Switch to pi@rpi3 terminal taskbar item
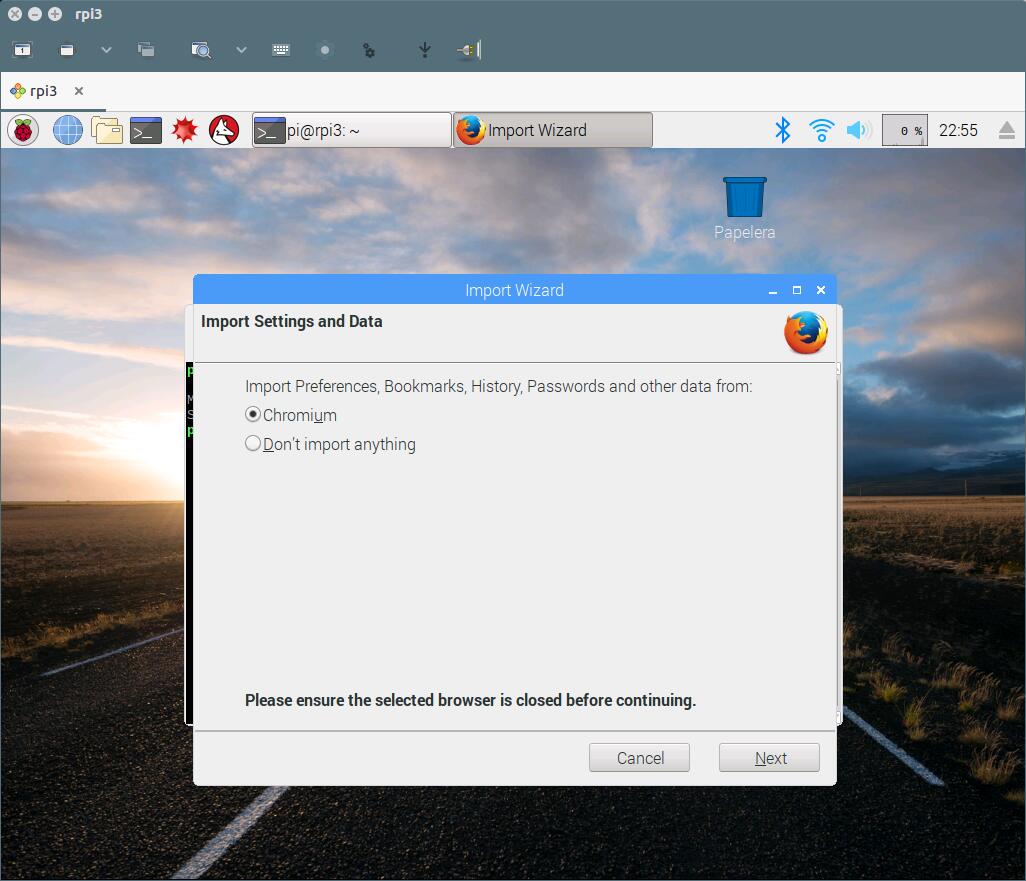 pyautogui.click(x=351, y=130)
